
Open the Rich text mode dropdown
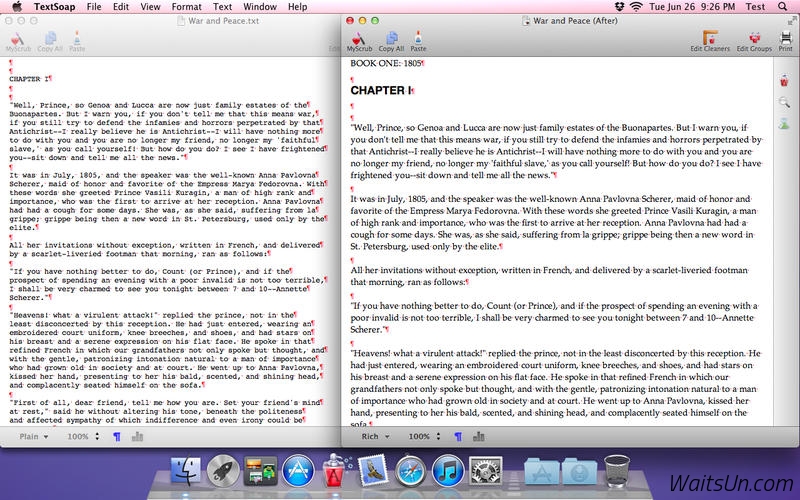pyautogui.click(x=375, y=436)
